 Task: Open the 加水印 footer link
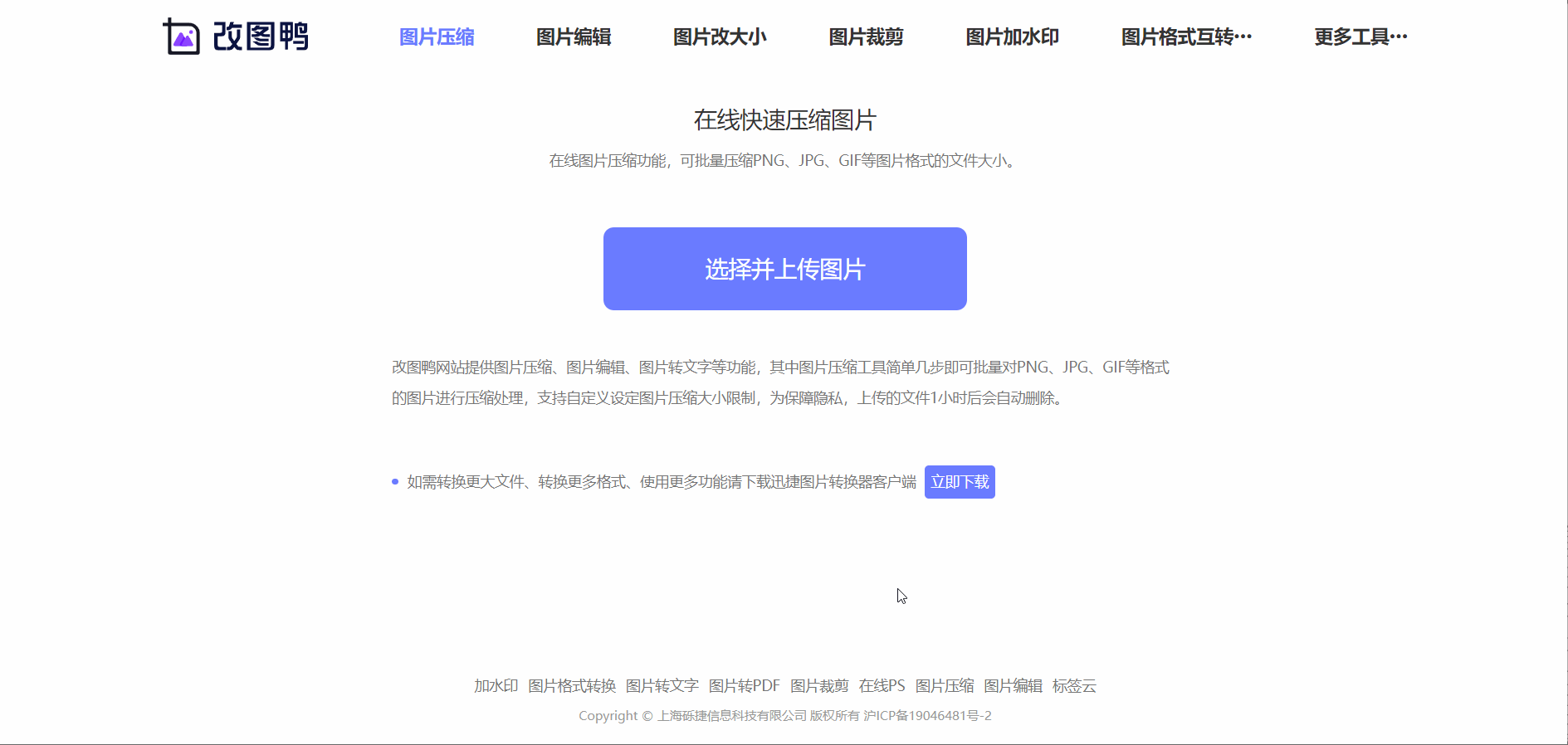[x=496, y=686]
